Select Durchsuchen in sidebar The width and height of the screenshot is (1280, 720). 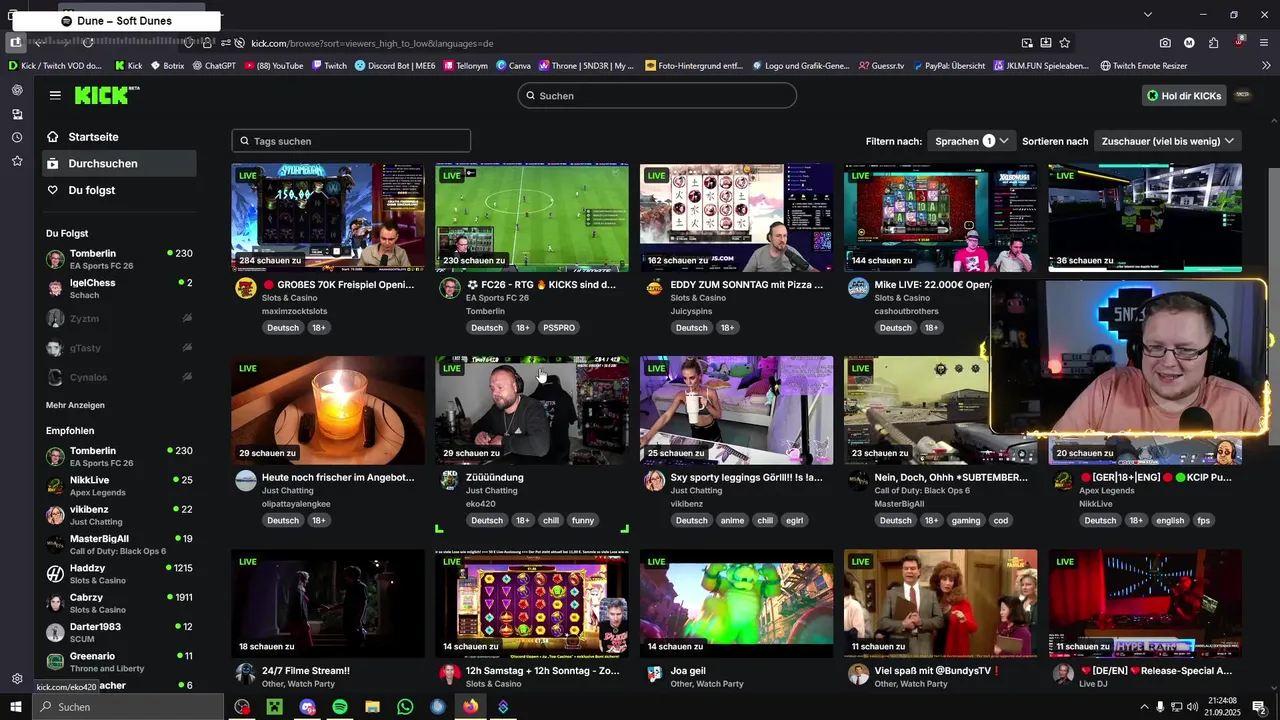pyautogui.click(x=119, y=163)
